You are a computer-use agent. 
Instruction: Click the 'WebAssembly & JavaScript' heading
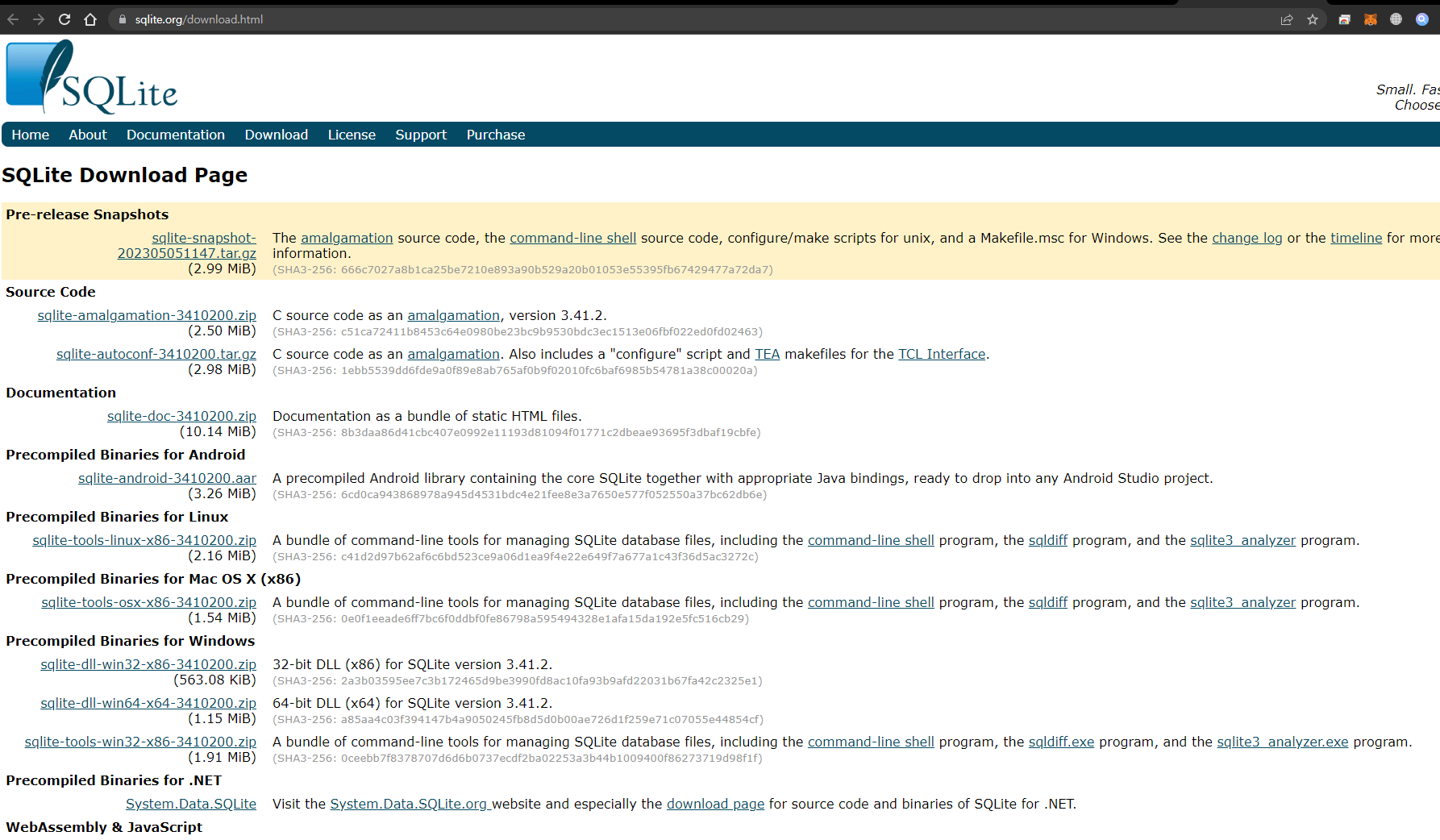coord(104,827)
